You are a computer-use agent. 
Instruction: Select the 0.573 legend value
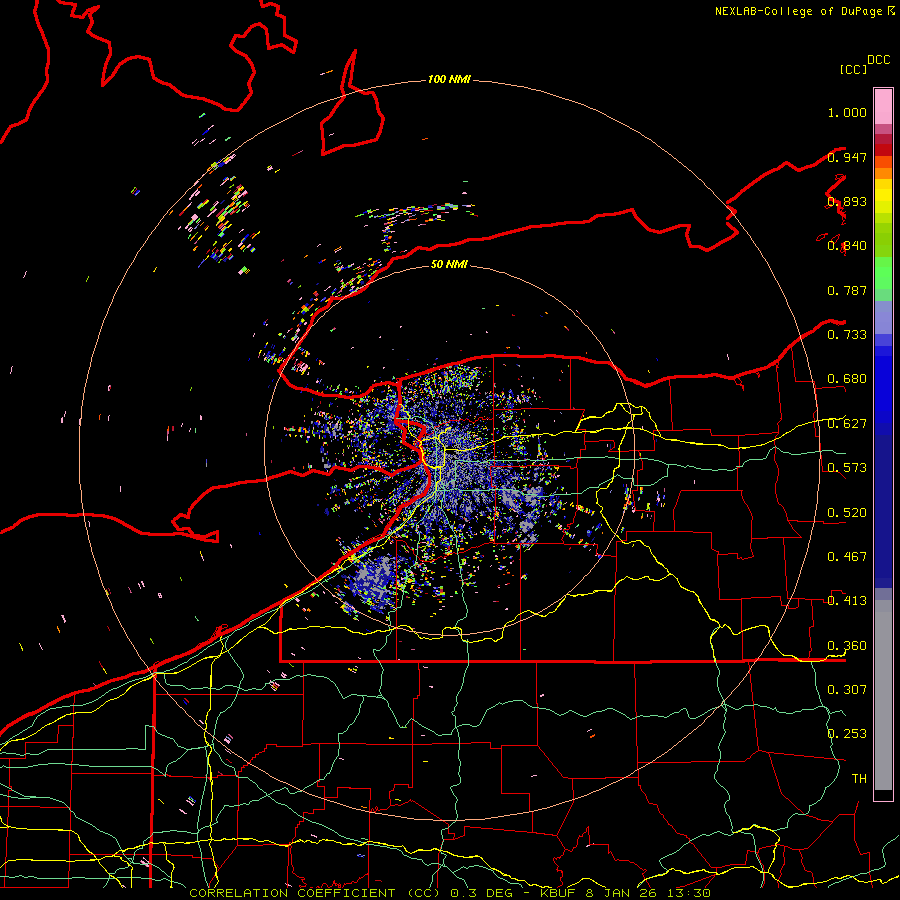pos(847,468)
